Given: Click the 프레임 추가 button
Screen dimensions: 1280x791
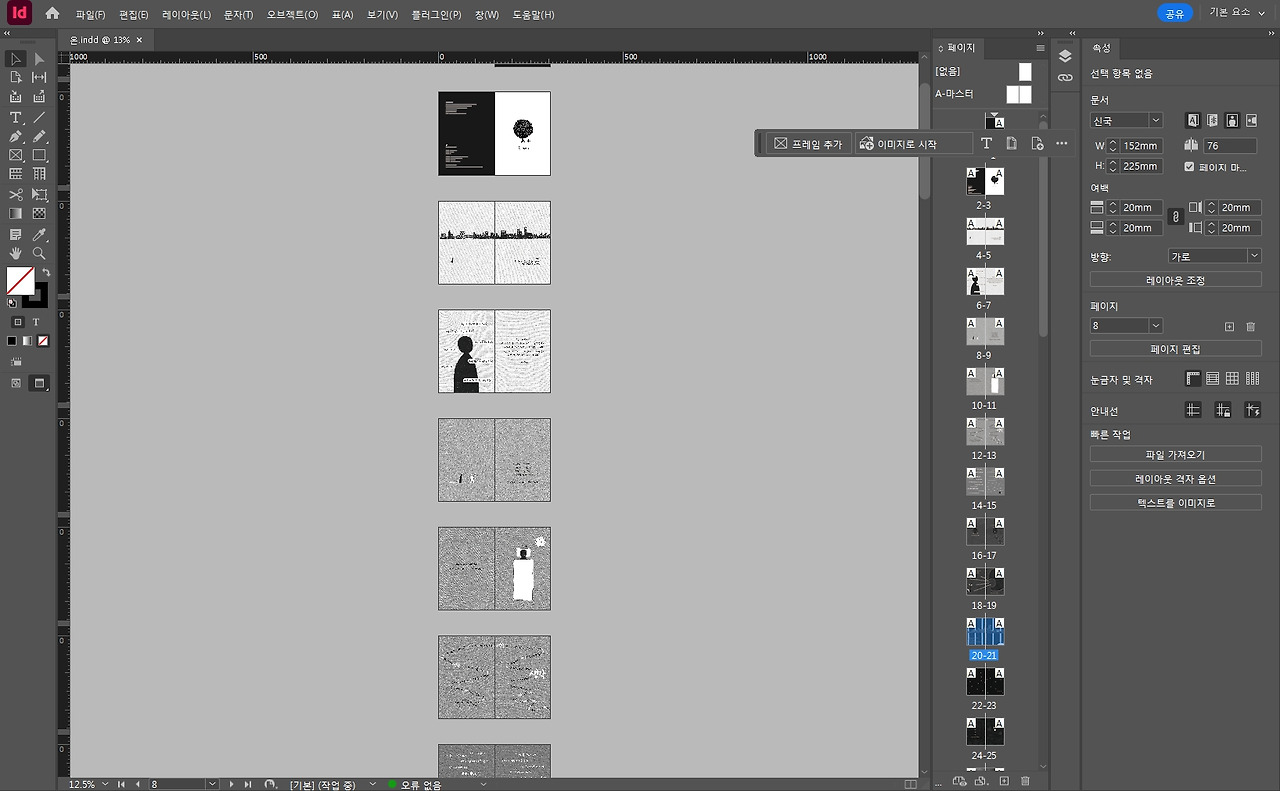Looking at the screenshot, I should point(809,144).
